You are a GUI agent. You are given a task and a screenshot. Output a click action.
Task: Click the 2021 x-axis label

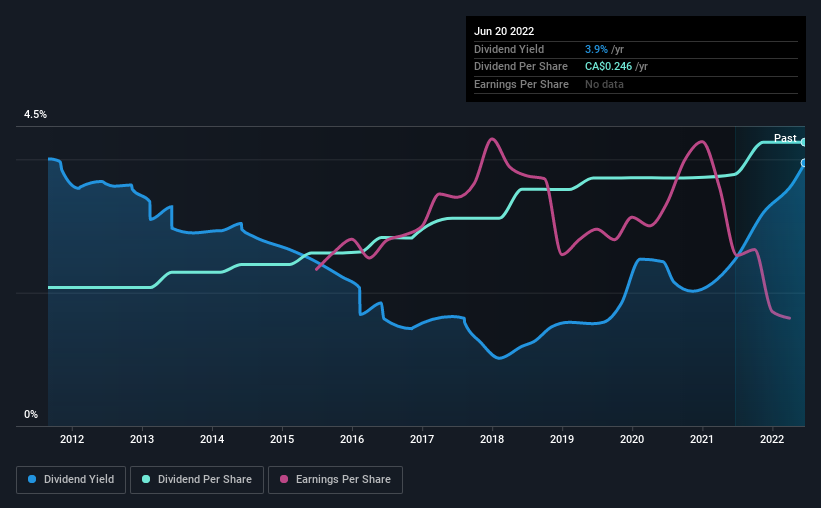pyautogui.click(x=702, y=439)
